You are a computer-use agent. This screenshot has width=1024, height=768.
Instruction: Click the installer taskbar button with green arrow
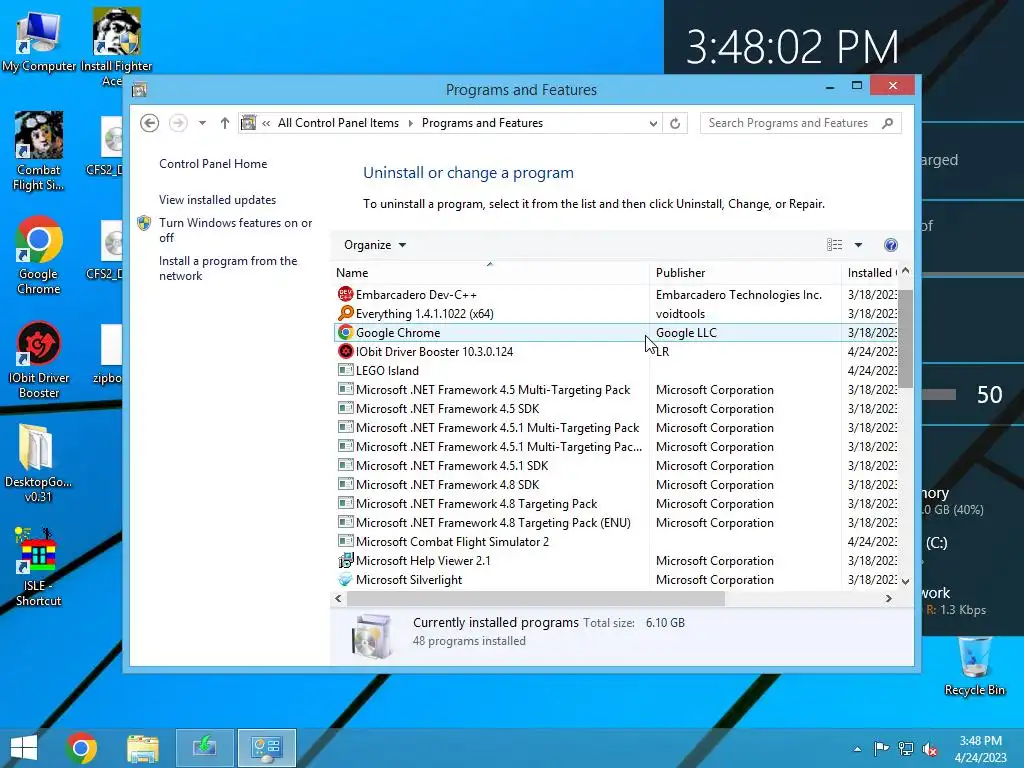(205, 748)
